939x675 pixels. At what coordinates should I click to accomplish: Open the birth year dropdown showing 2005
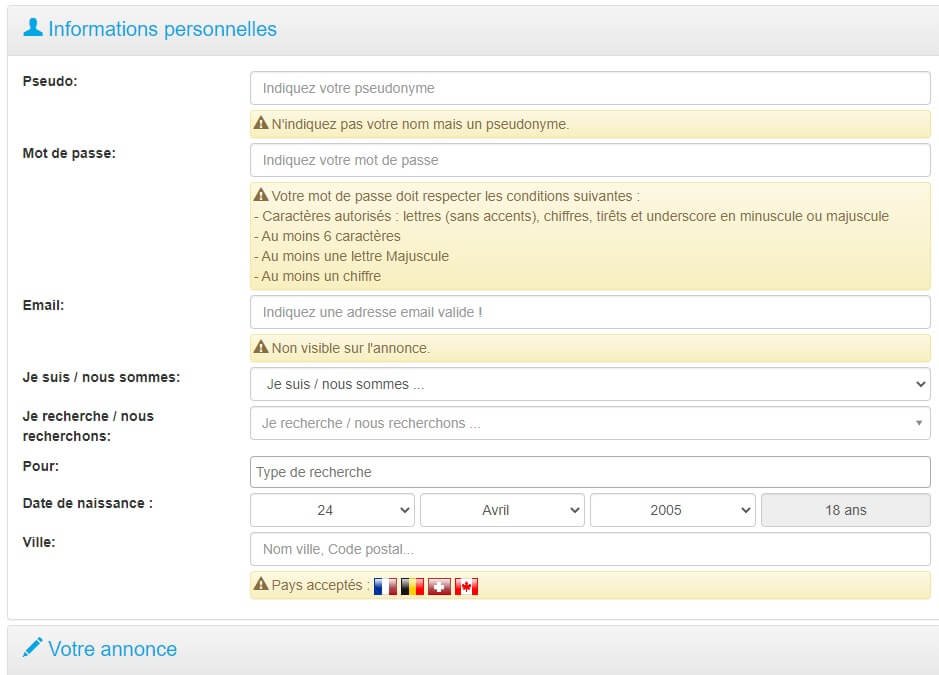pos(671,510)
